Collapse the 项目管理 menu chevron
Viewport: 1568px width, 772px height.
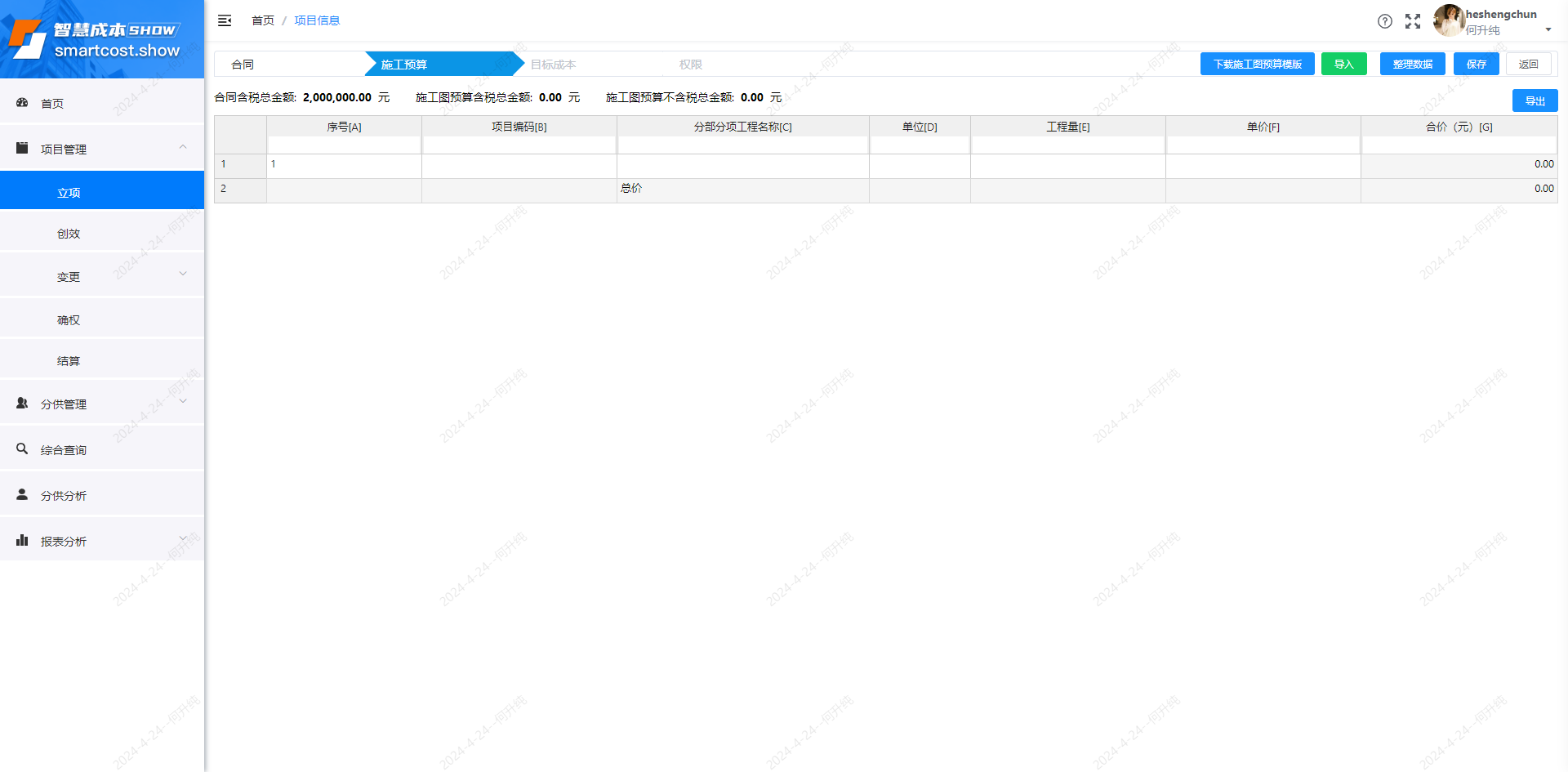[183, 147]
